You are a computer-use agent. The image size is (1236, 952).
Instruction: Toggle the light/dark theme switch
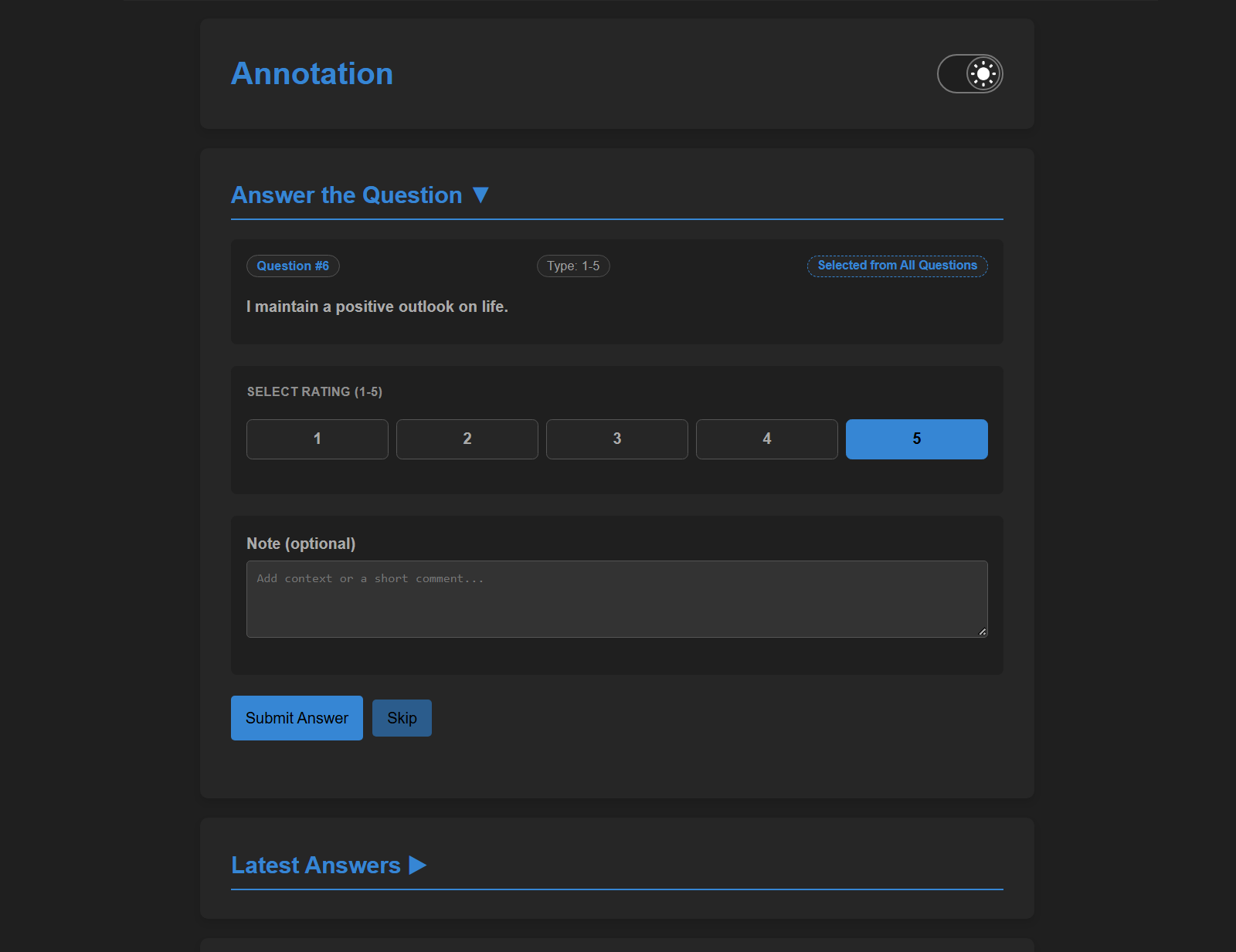(x=969, y=73)
